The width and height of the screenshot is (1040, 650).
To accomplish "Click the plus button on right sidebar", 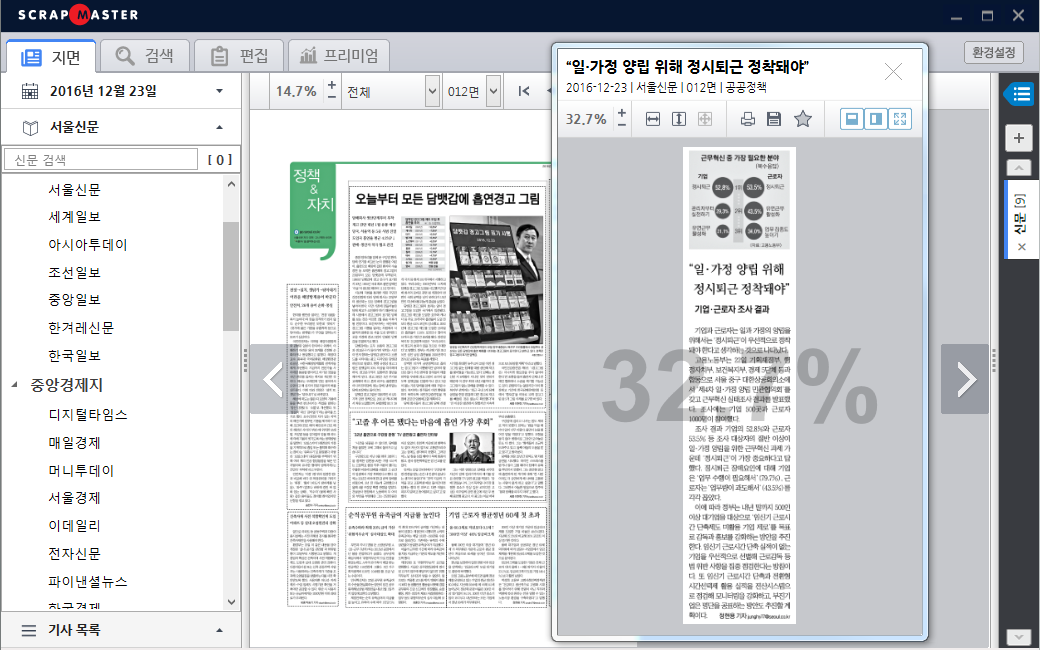I will click(1019, 139).
